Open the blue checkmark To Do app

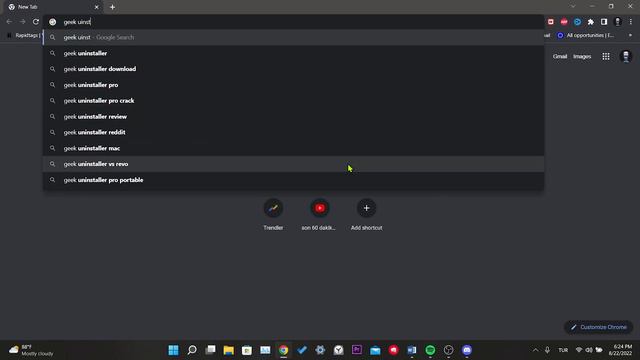[x=302, y=350]
